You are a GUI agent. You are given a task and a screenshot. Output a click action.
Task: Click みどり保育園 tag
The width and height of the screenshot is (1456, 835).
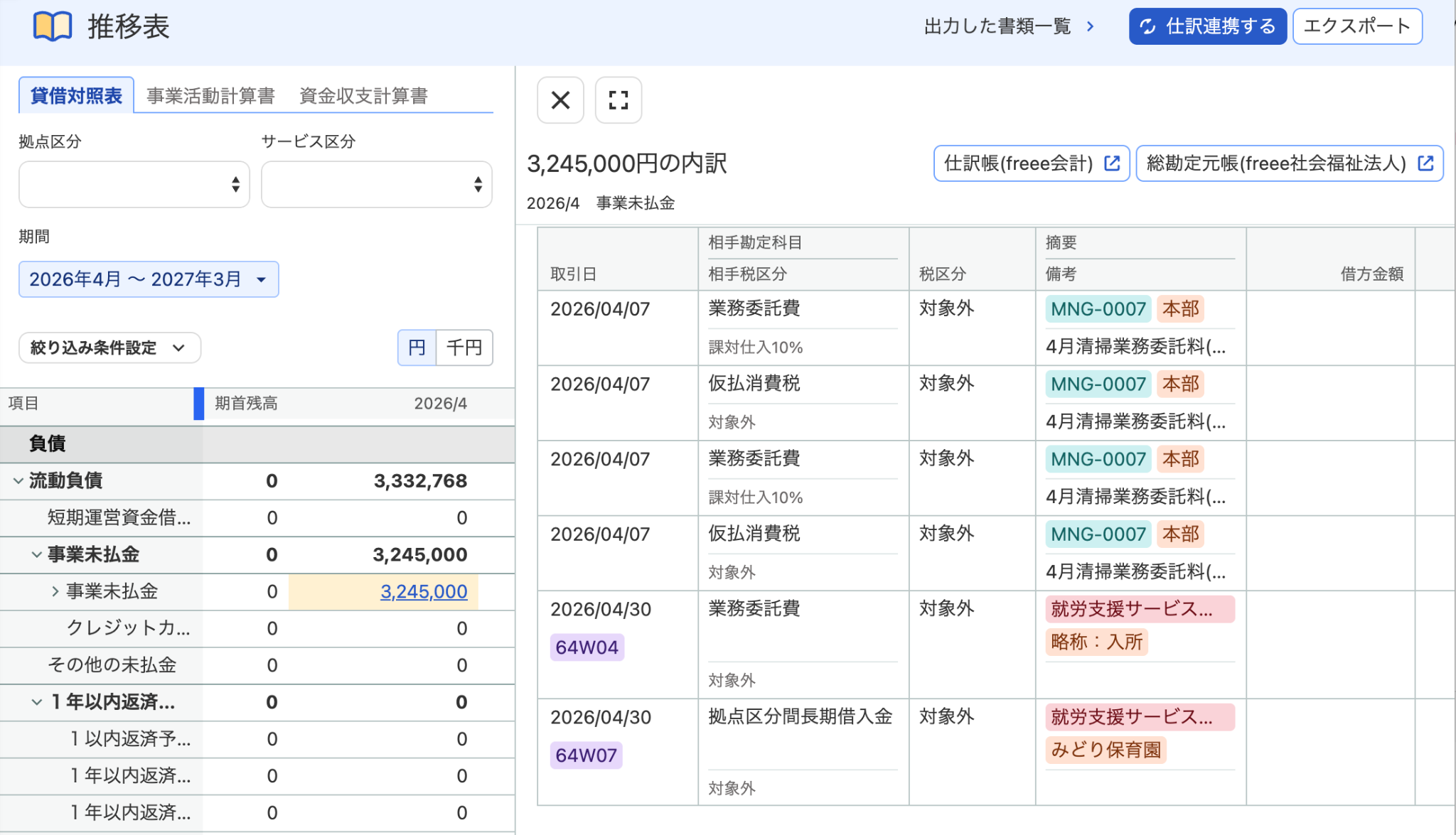click(x=1106, y=750)
